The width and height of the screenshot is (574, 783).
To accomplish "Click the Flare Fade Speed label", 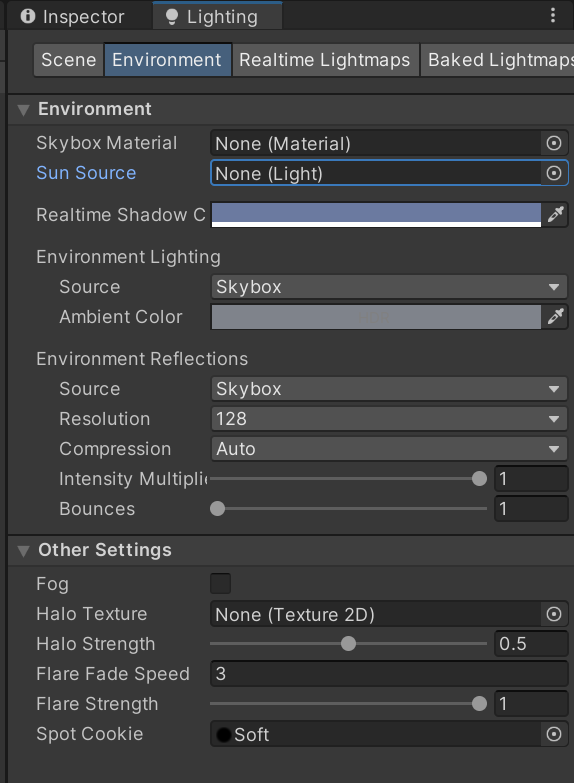I will [113, 674].
